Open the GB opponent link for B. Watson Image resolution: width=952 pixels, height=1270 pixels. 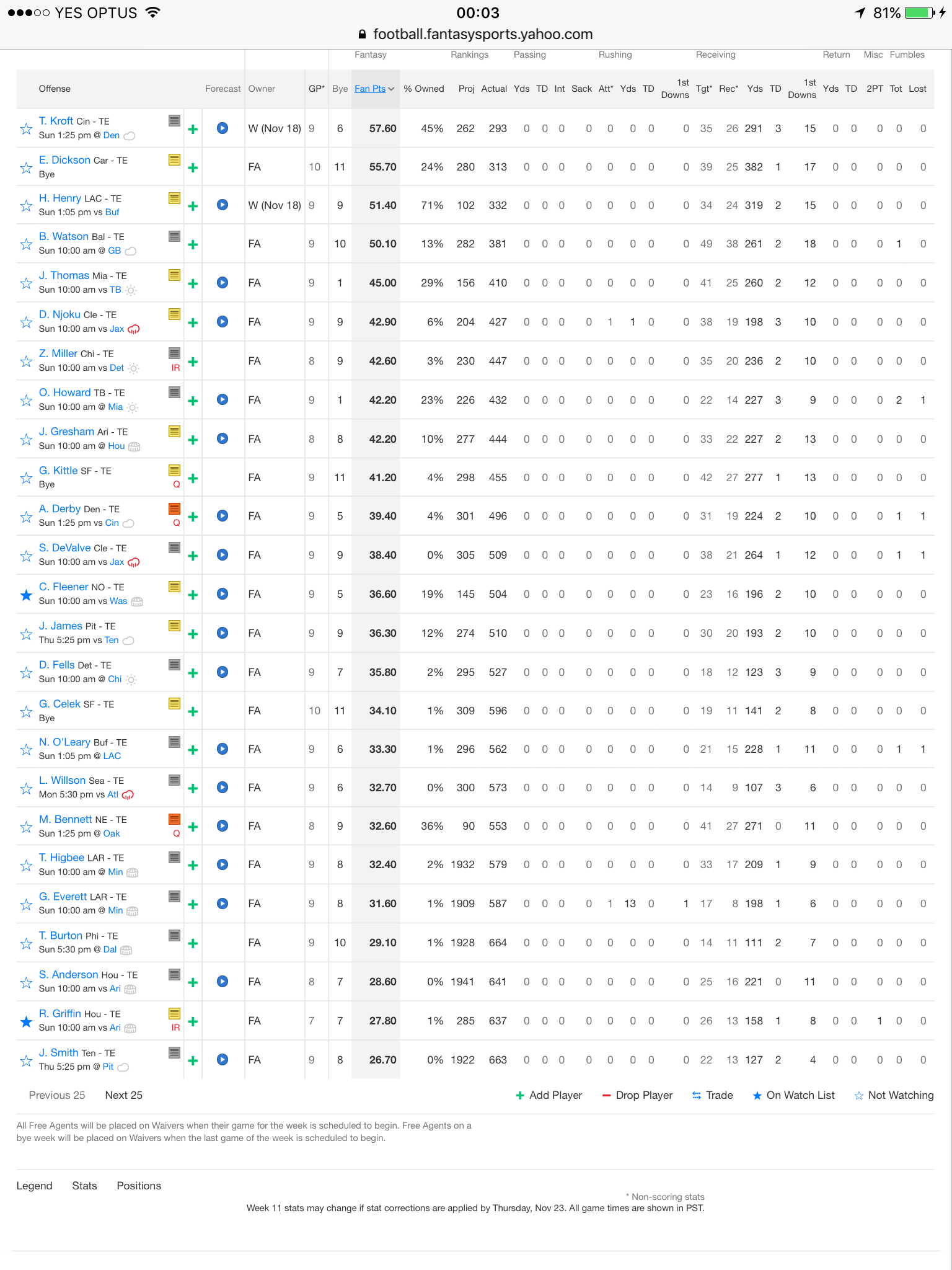coord(115,251)
